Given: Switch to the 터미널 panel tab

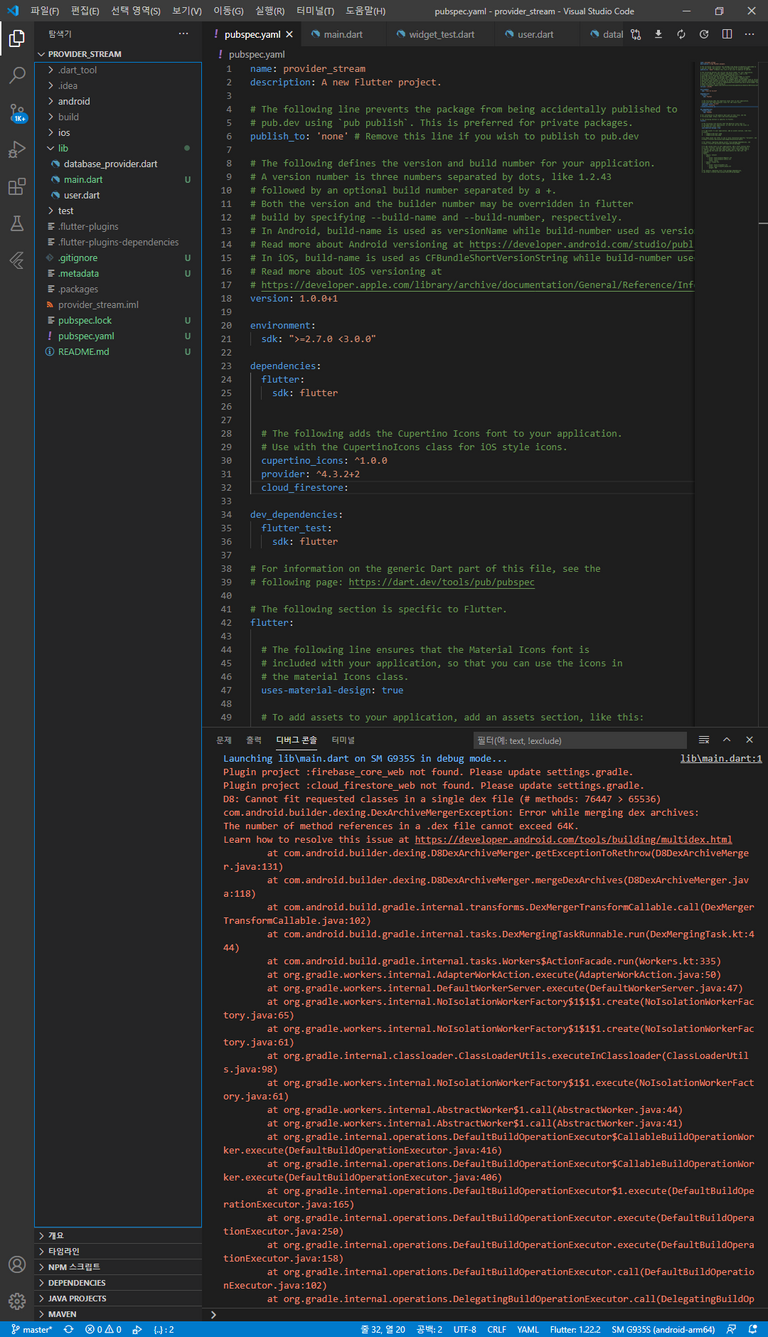Looking at the screenshot, I should click(x=343, y=740).
